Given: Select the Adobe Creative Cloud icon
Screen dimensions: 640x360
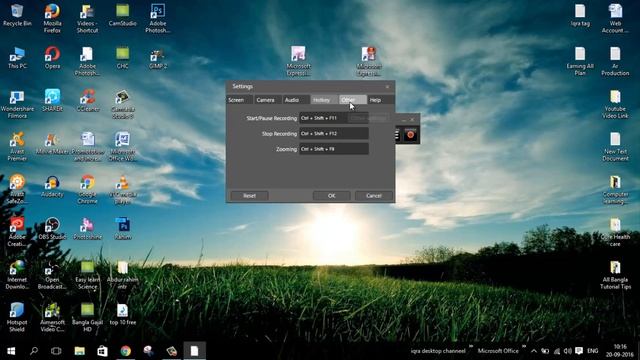Looking at the screenshot, I should pos(17,232).
